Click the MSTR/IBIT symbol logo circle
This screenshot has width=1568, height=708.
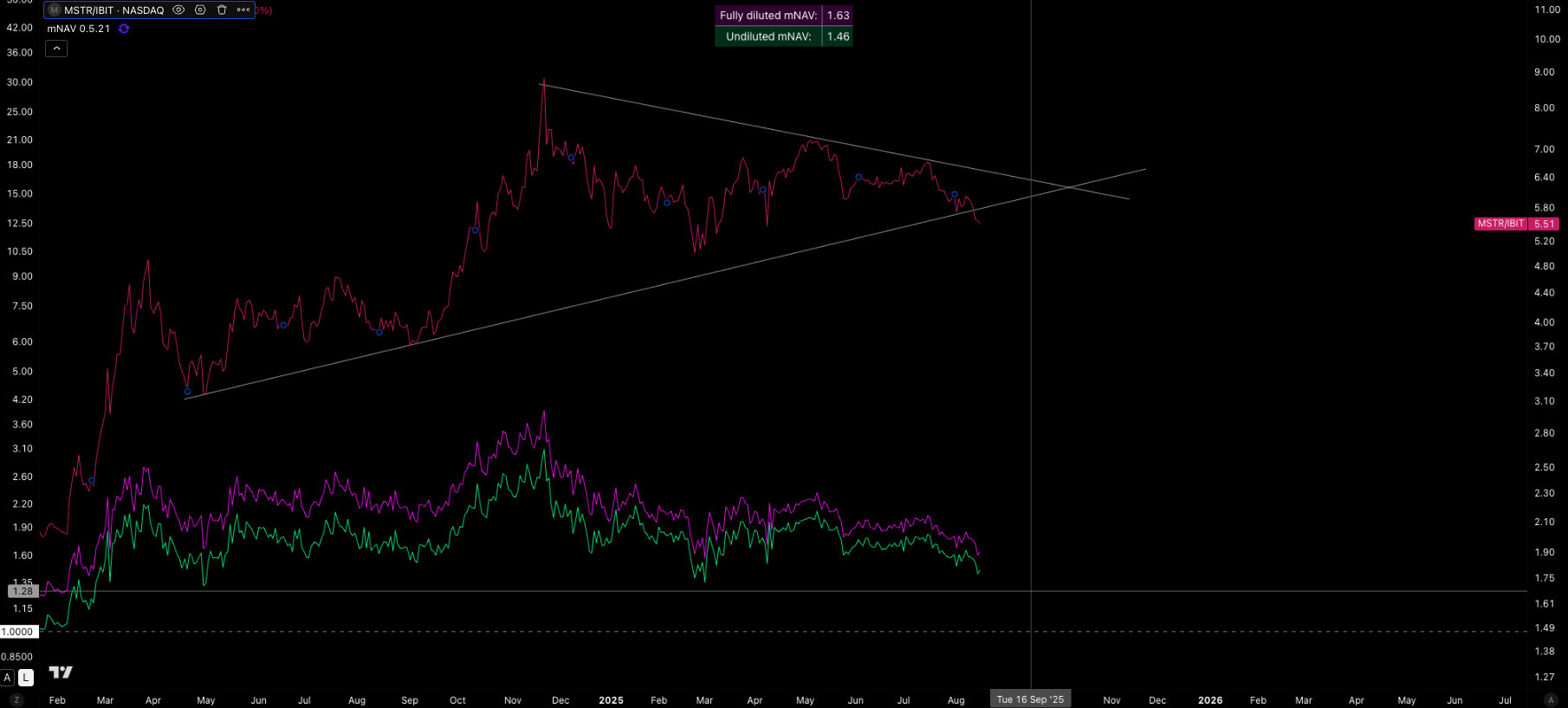(x=55, y=10)
